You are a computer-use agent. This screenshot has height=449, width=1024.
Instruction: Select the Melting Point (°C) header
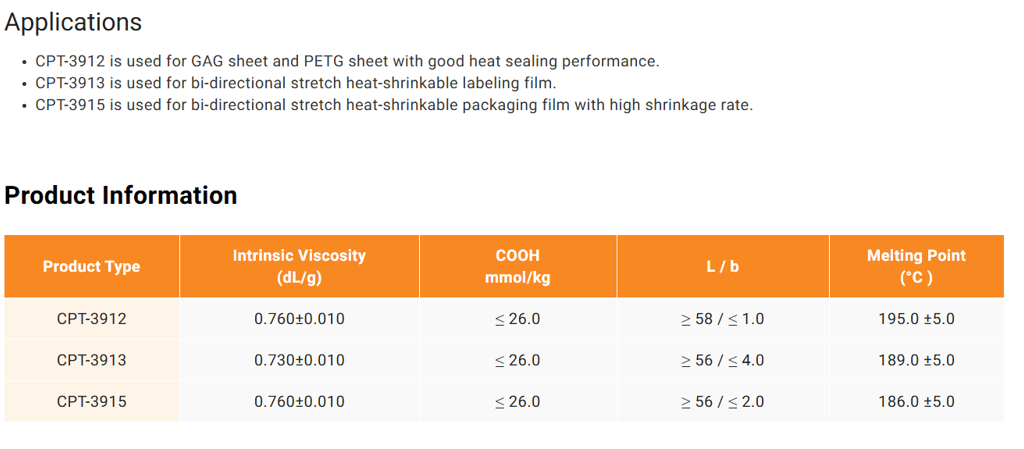pyautogui.click(x=917, y=266)
